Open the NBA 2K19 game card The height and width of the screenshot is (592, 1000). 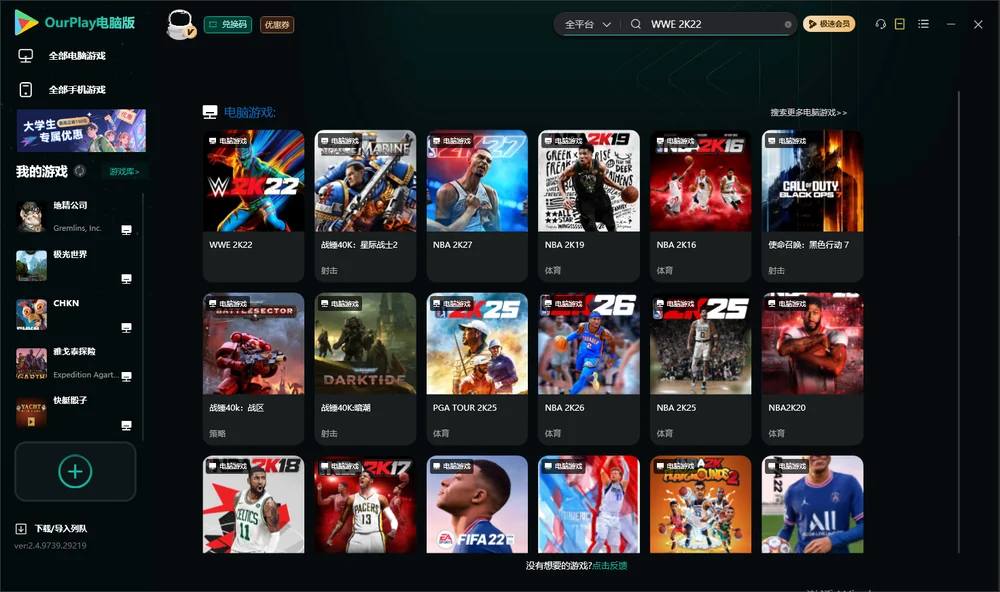click(589, 205)
